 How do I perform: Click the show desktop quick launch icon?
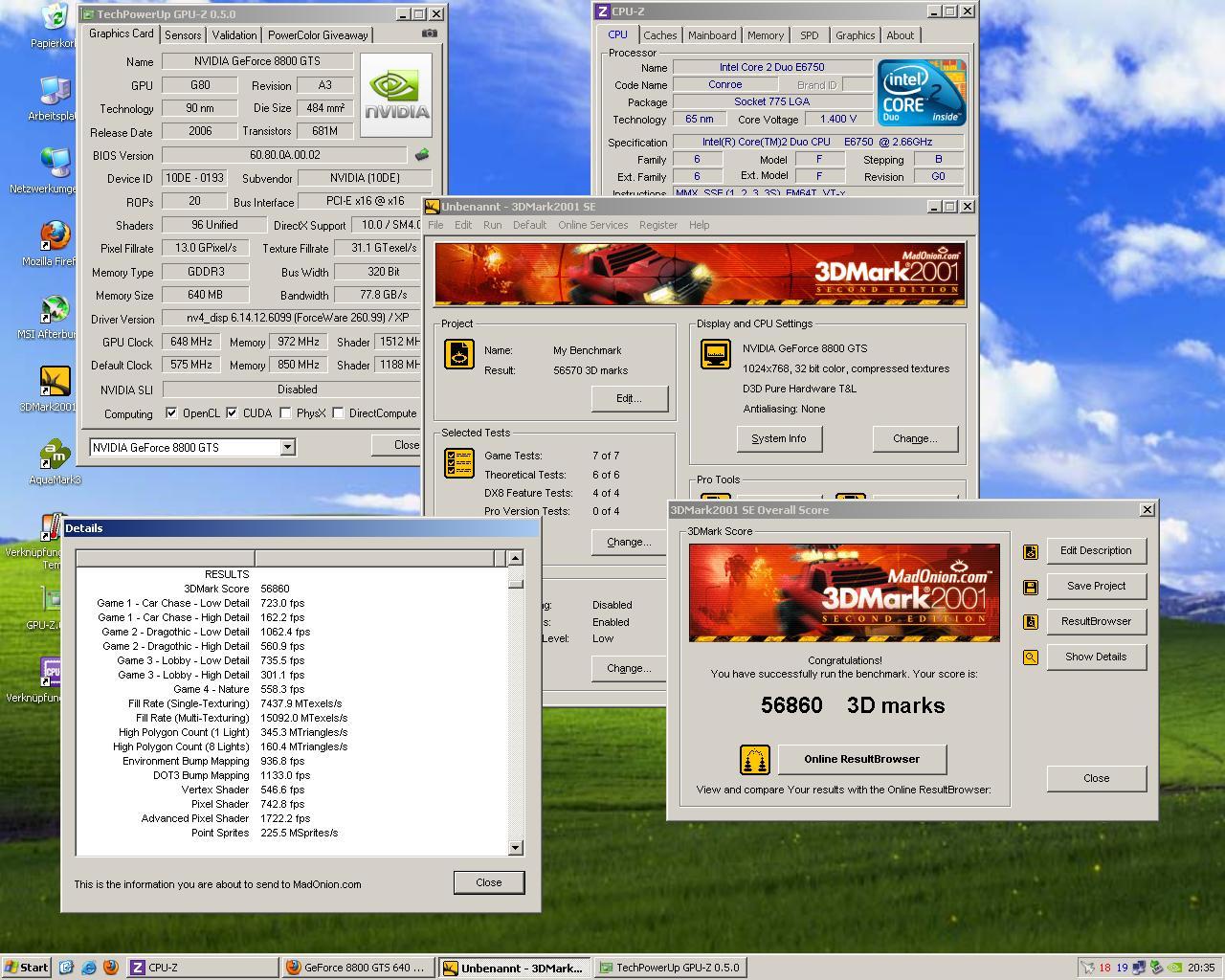point(66,968)
